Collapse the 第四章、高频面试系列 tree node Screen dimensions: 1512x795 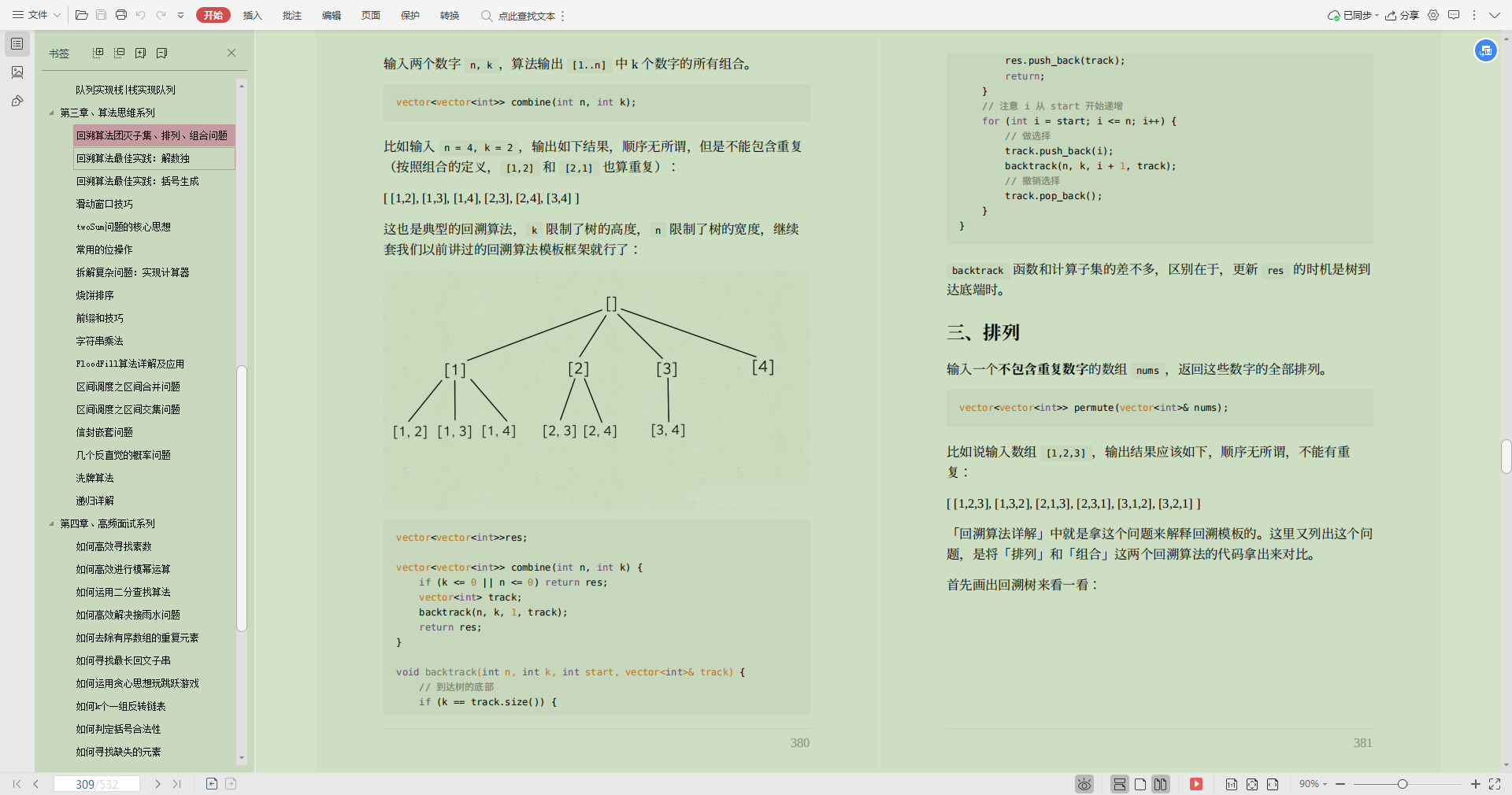50,523
